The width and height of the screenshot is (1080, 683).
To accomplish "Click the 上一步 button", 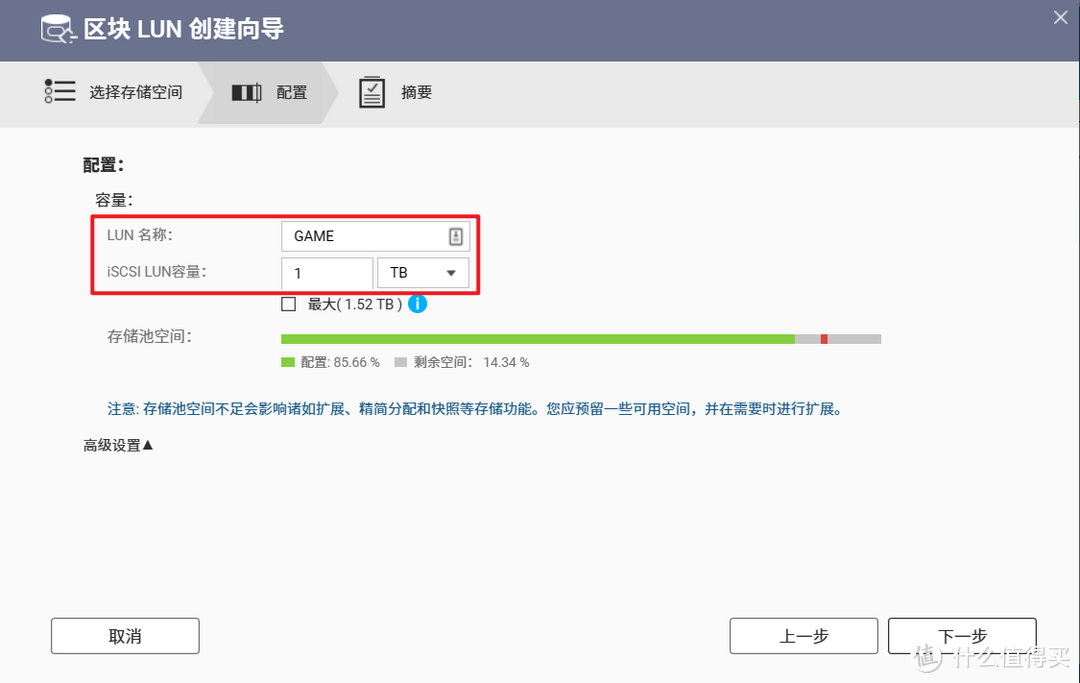I will [803, 635].
